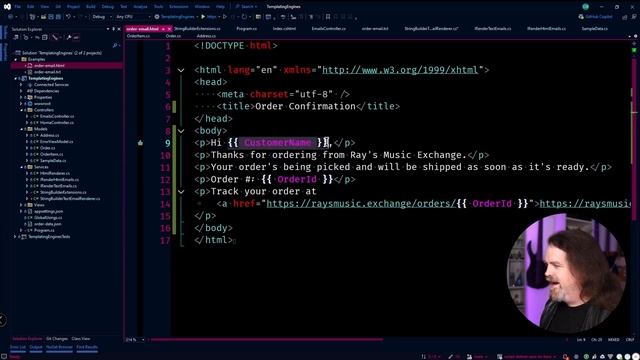640x360 pixels.
Task: Open GitHub Copilot button
Action: click(596, 17)
